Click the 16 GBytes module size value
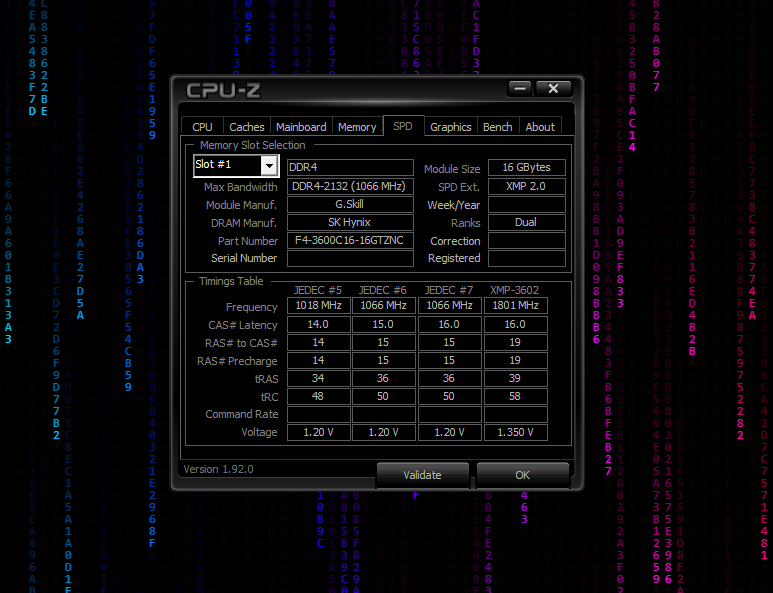Viewport: 773px width, 593px height. [x=527, y=167]
